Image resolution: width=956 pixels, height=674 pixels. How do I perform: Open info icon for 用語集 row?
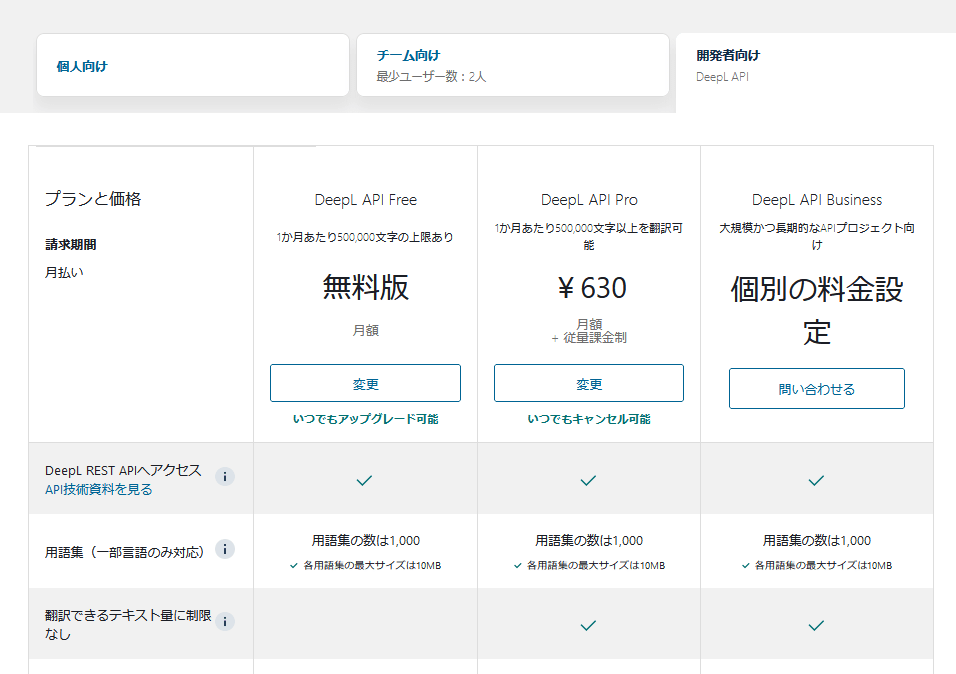click(225, 549)
